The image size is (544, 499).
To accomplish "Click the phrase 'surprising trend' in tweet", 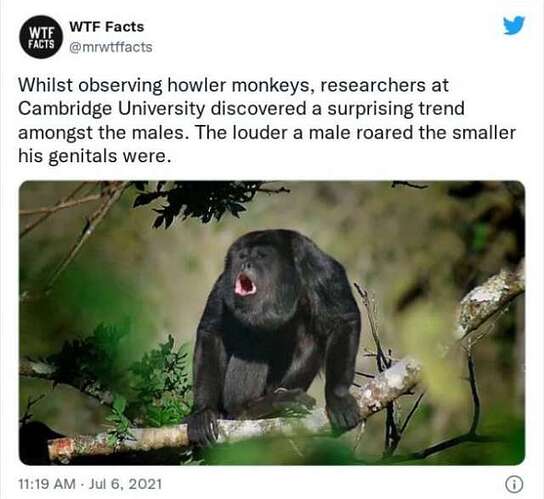I will click(396, 109).
